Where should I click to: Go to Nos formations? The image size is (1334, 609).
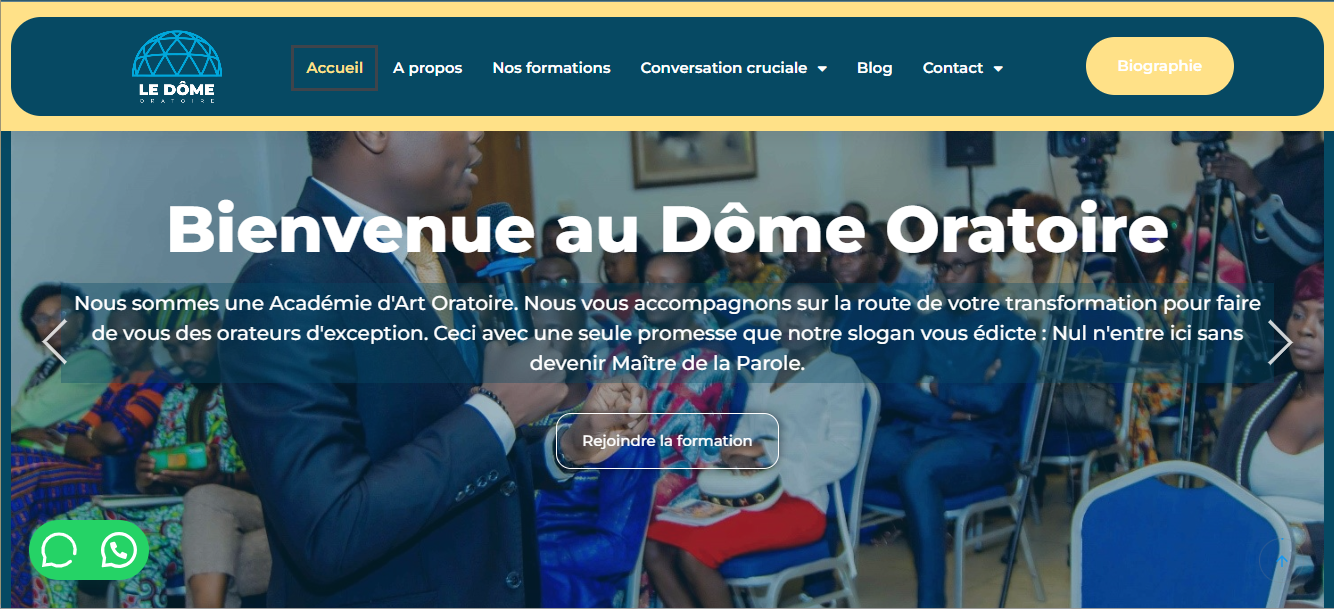coord(551,68)
